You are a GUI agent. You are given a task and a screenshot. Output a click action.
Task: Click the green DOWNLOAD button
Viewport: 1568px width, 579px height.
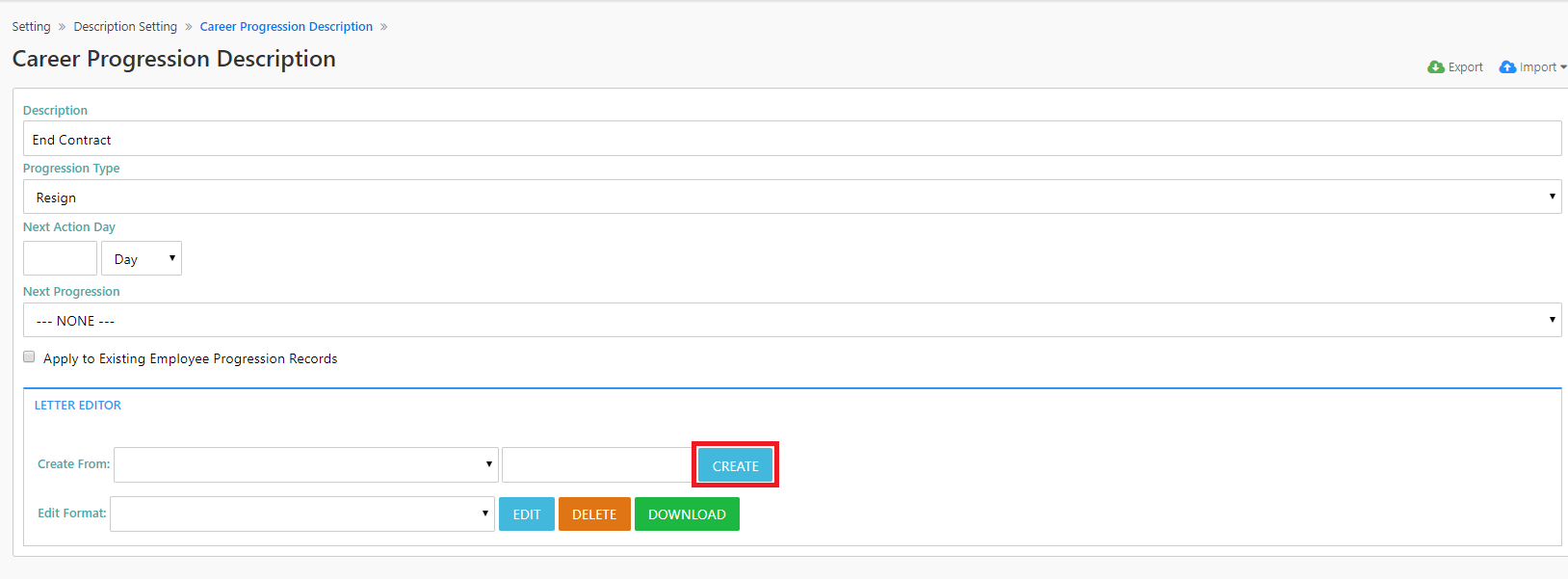tap(687, 514)
